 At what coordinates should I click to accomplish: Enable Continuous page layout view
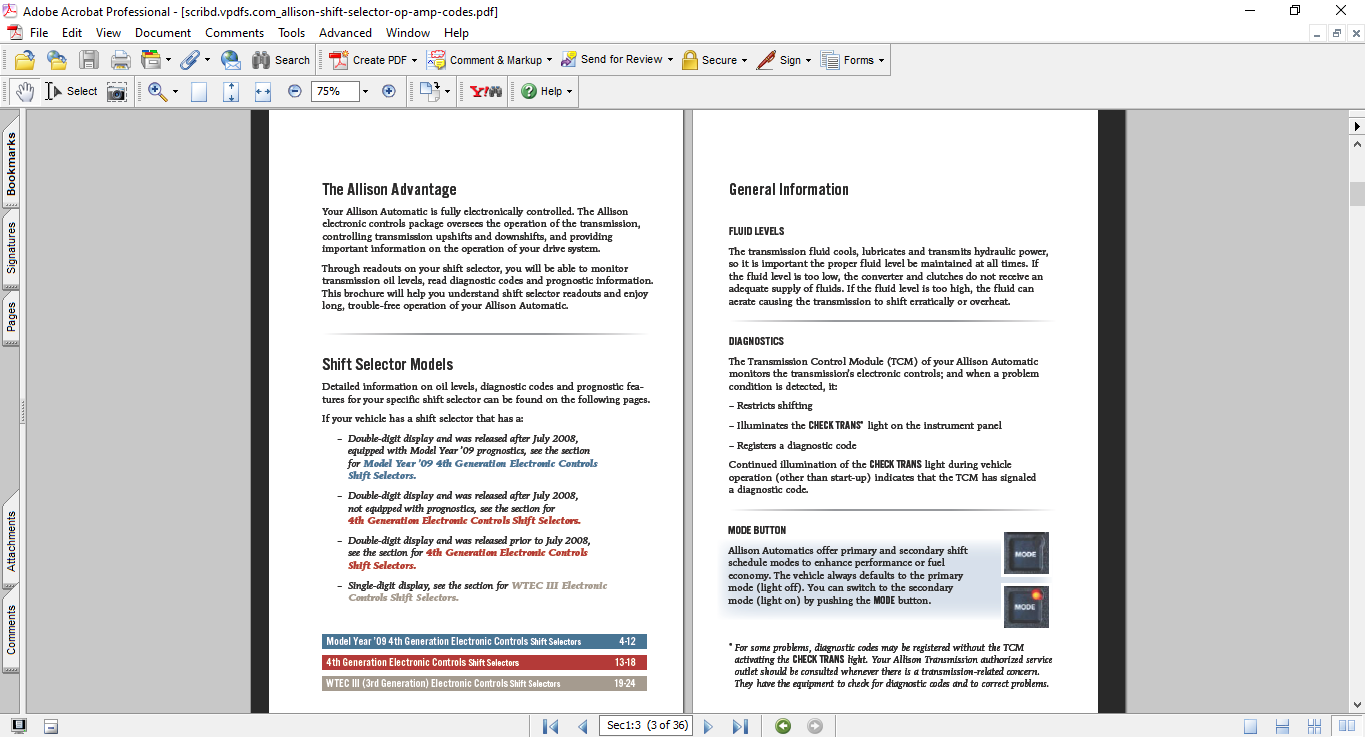1283,726
